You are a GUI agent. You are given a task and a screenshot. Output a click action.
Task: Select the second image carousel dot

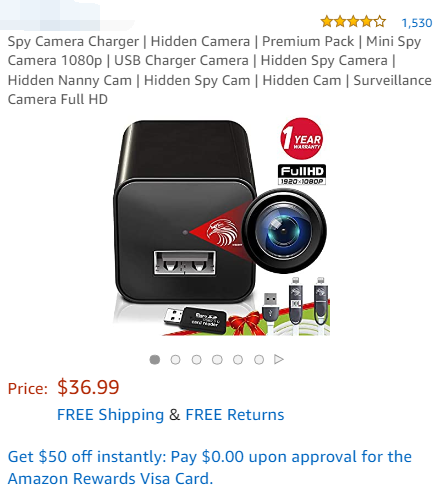coord(175,360)
